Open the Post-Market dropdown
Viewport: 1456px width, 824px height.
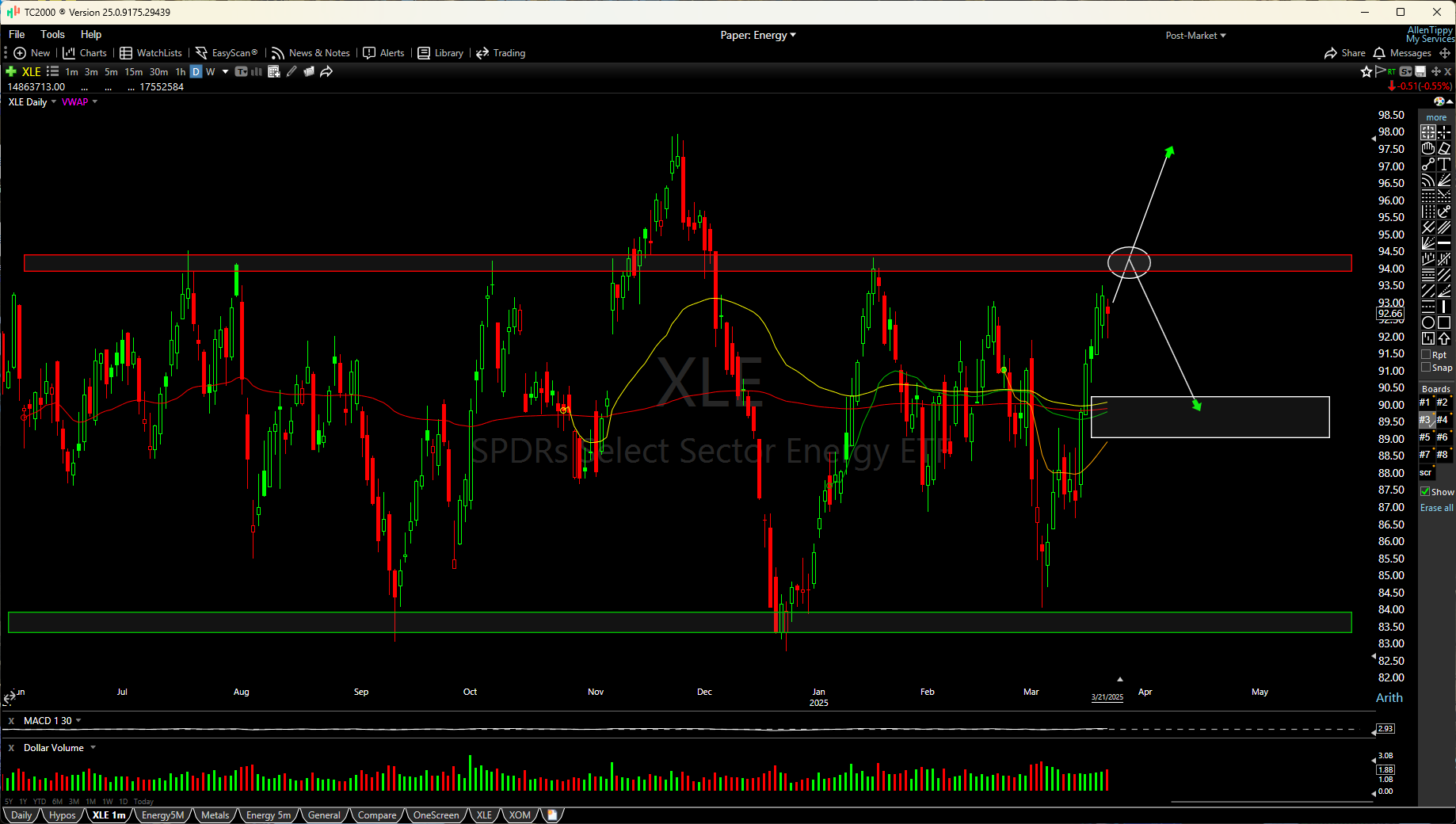[1195, 35]
